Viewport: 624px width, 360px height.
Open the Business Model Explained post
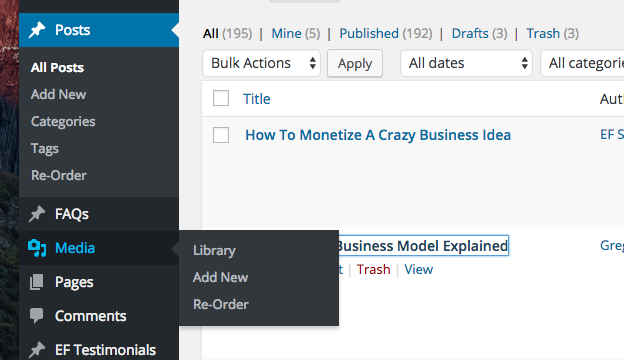pos(423,246)
